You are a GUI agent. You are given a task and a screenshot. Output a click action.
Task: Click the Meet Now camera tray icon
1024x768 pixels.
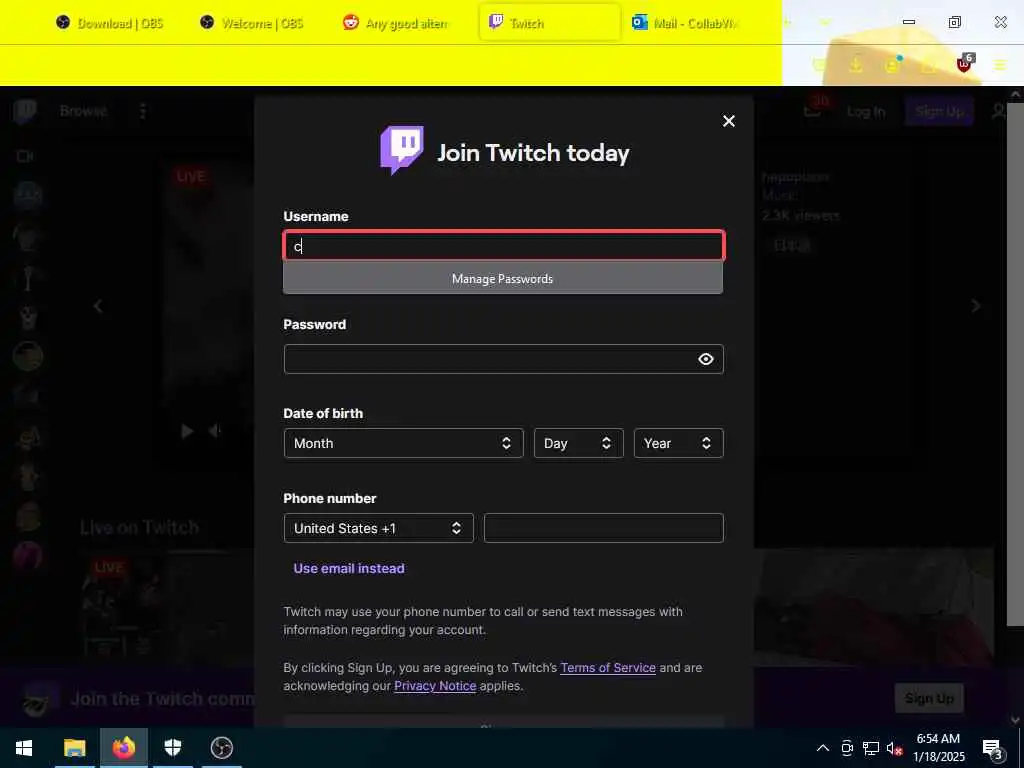[x=847, y=748]
